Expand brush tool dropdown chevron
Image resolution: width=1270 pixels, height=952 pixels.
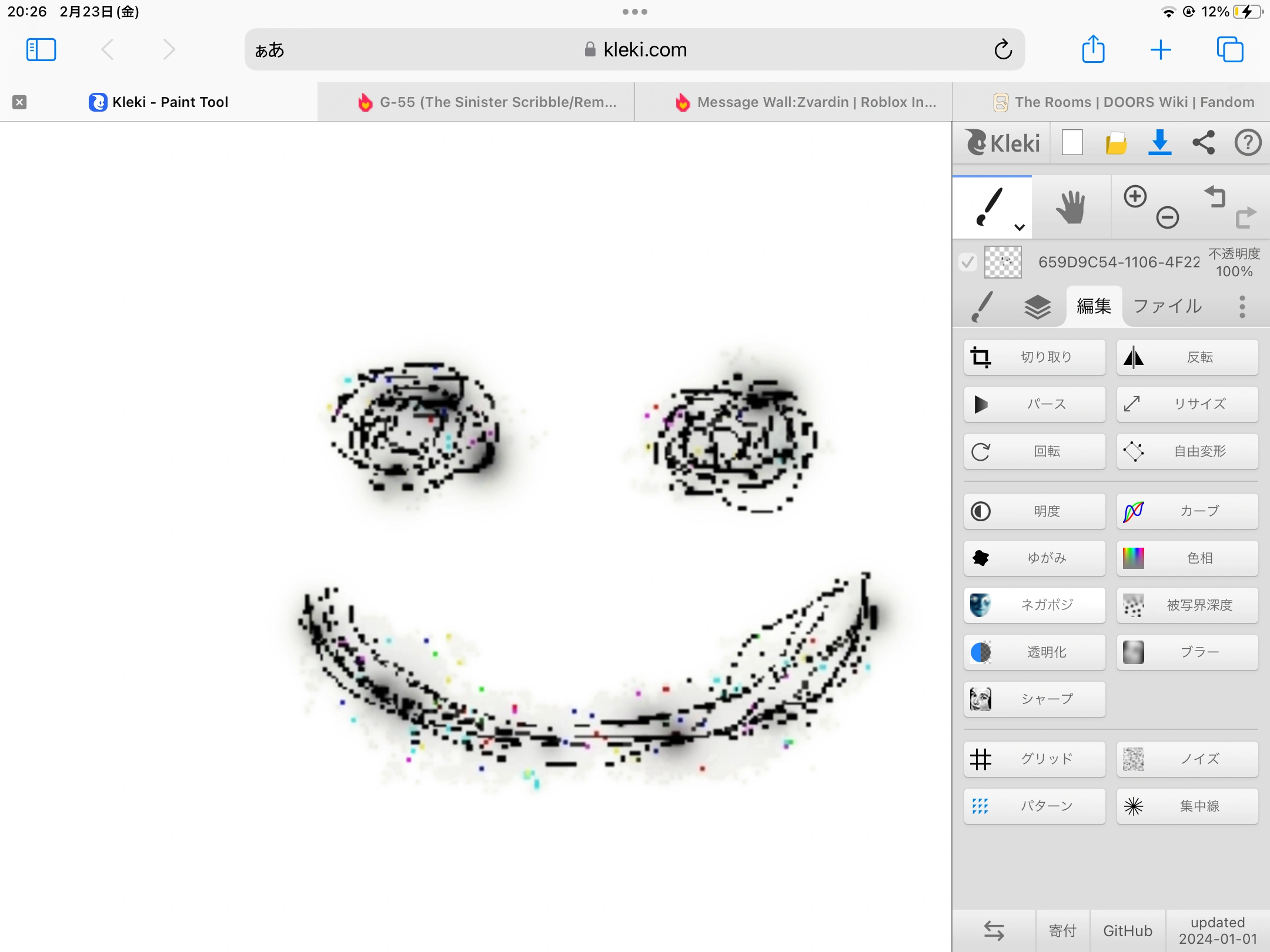click(1020, 227)
